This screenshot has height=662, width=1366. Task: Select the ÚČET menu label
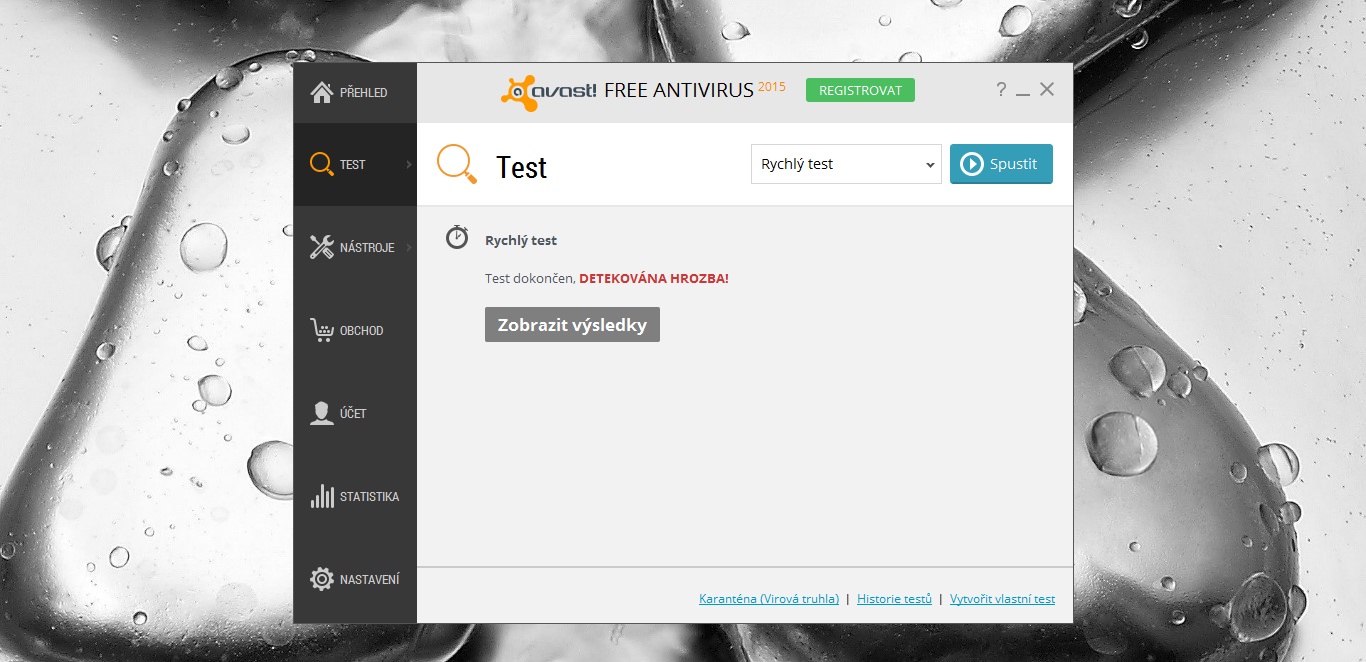(x=353, y=413)
